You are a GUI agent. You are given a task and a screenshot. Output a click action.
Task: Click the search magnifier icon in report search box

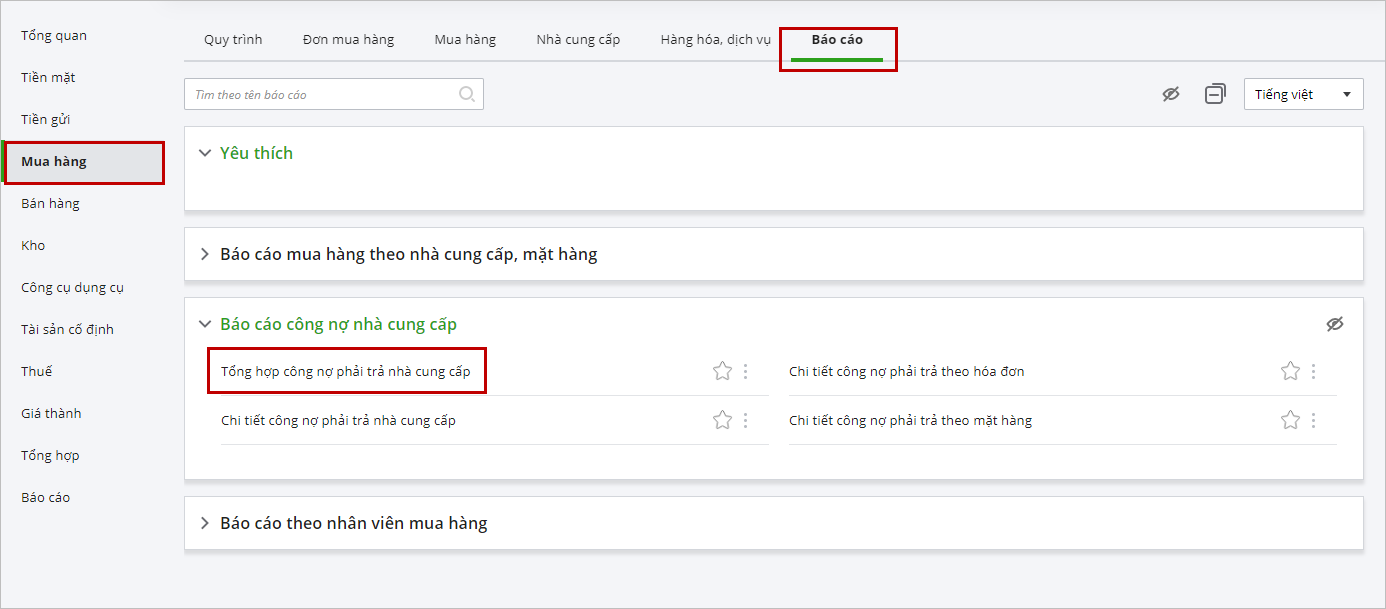point(466,94)
